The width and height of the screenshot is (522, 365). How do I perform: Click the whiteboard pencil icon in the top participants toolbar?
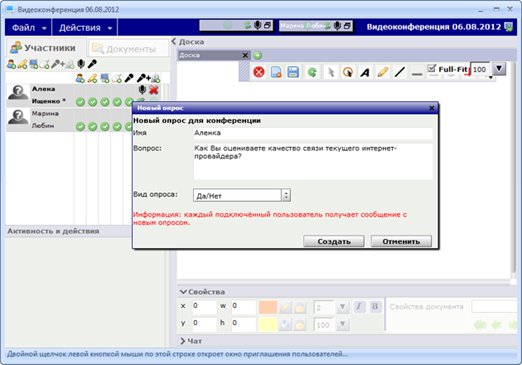pos(22,64)
